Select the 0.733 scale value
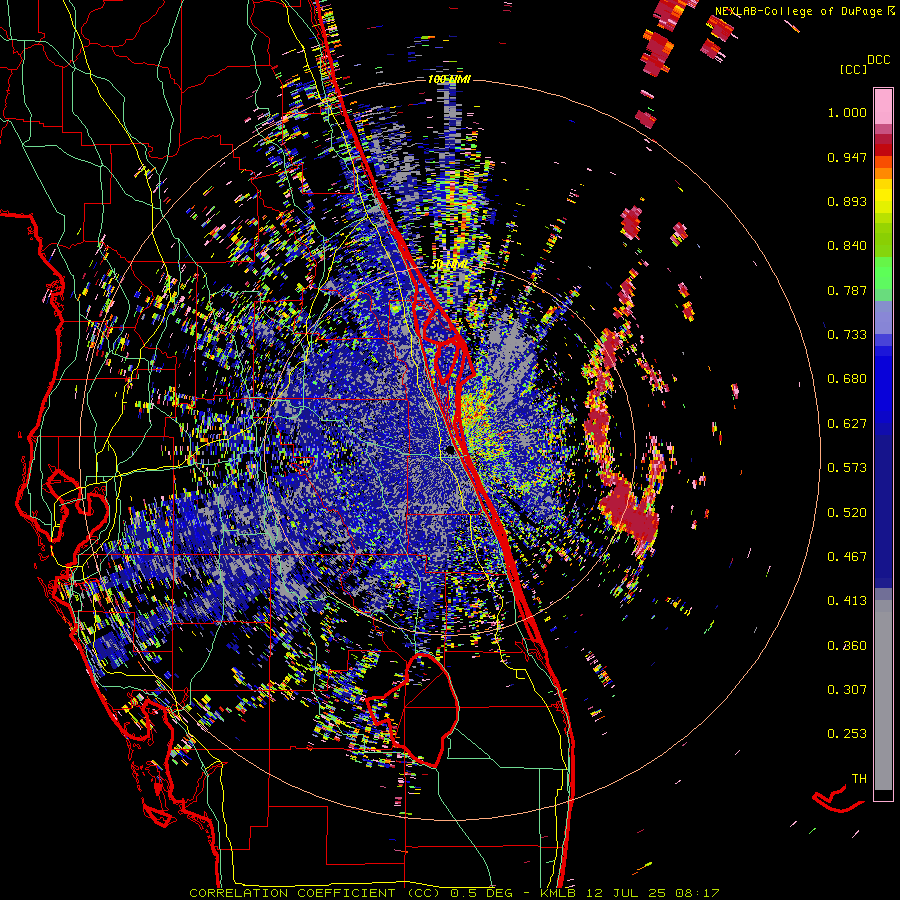Screen dimensions: 900x900 tap(847, 335)
